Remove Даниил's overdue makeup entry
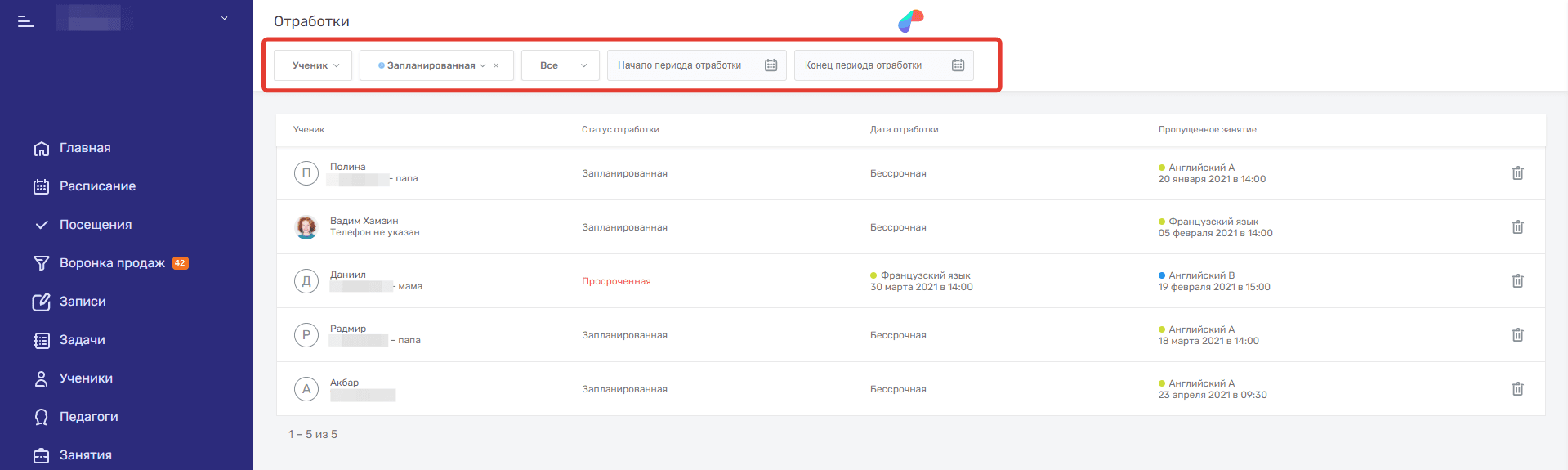The height and width of the screenshot is (470, 1568). pyautogui.click(x=1517, y=281)
